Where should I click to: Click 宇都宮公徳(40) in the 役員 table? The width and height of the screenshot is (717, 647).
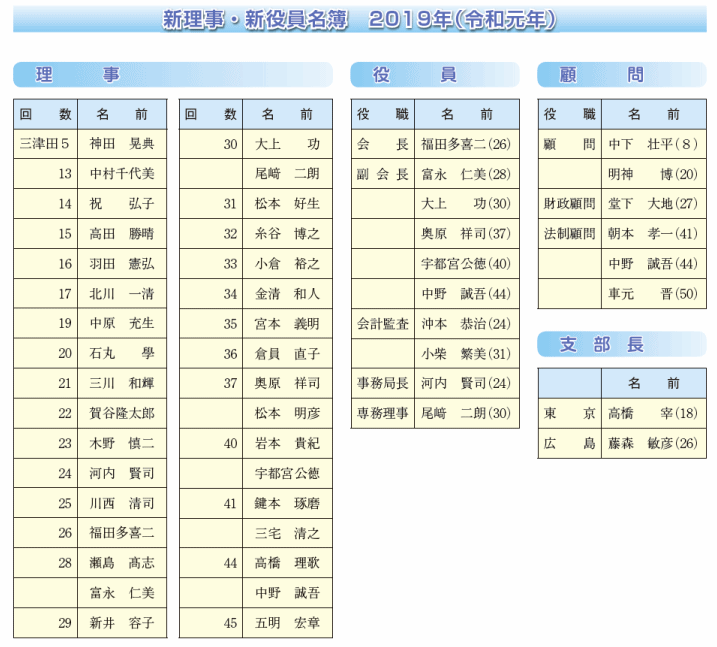[x=466, y=264]
